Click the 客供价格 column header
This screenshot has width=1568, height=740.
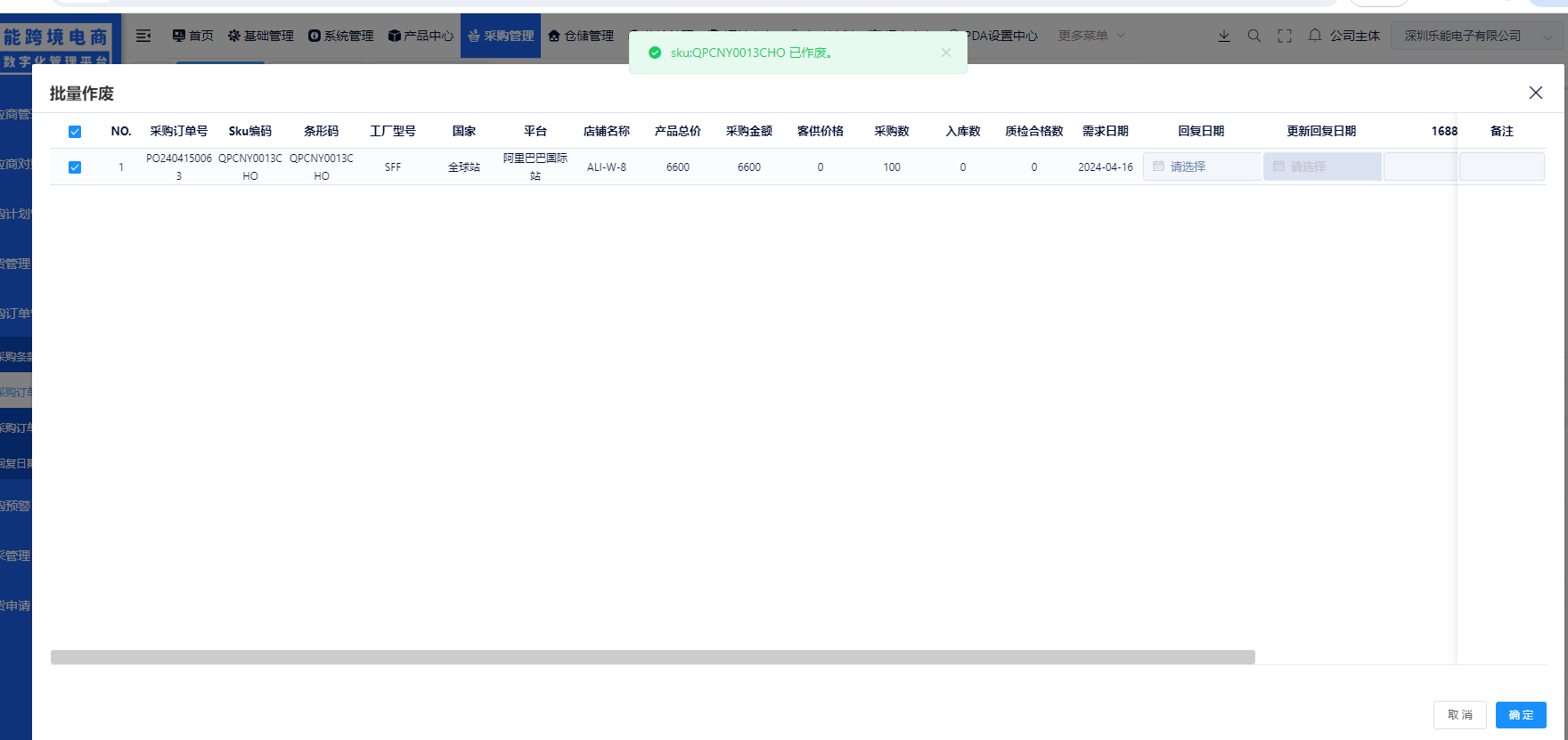click(821, 131)
